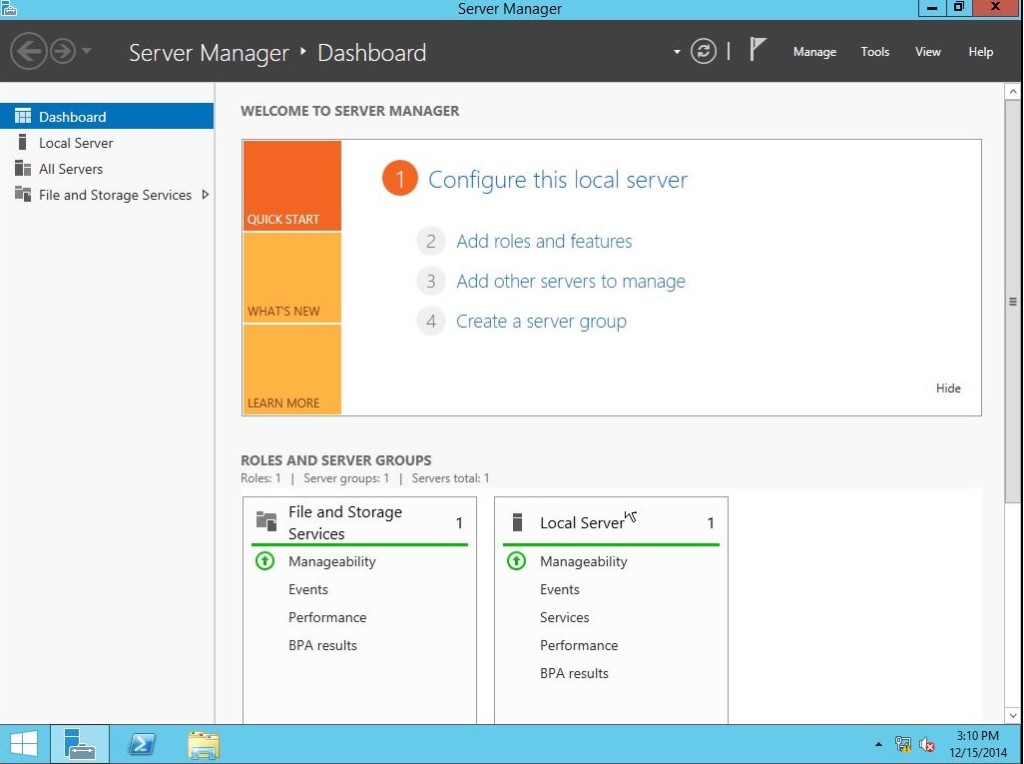The width and height of the screenshot is (1024, 764).
Task: Hide the Welcome to Server Manager panel
Action: point(947,388)
